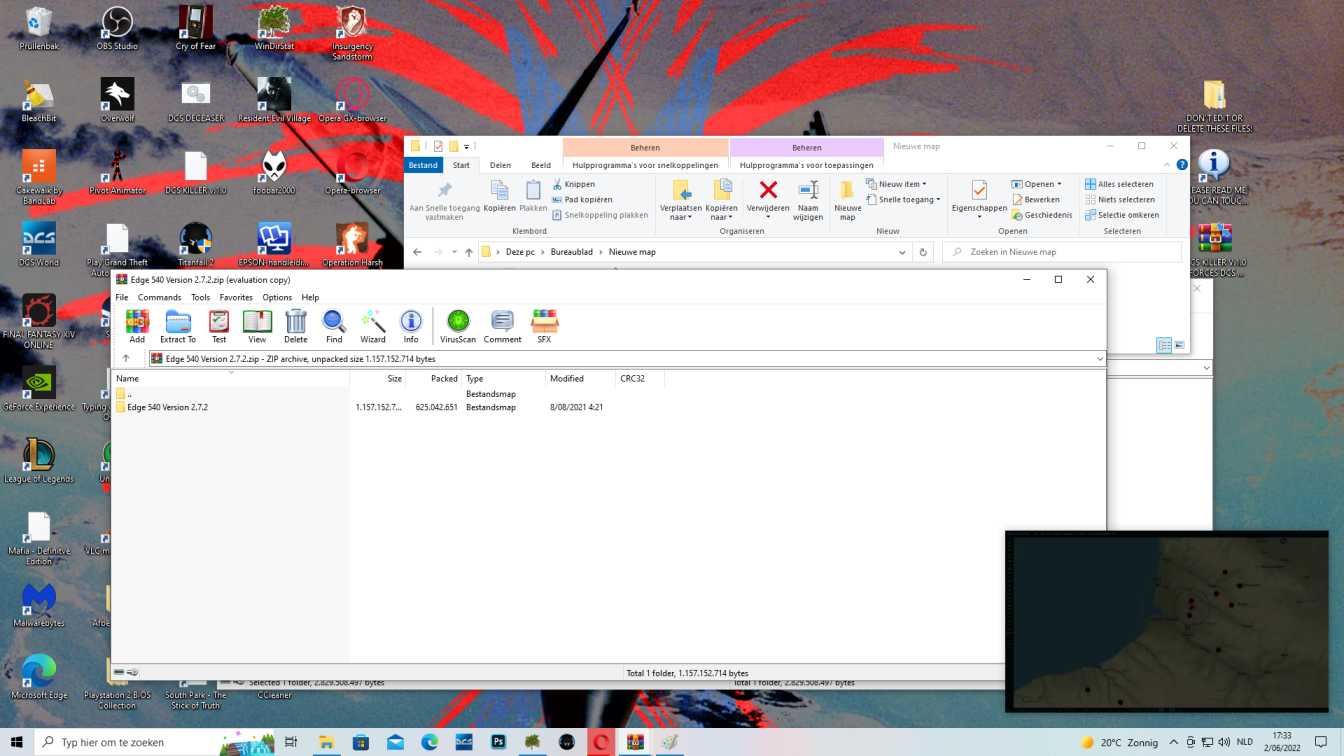Click the Info toolbar icon
Screen dimensions: 1344x756
[x=411, y=326]
